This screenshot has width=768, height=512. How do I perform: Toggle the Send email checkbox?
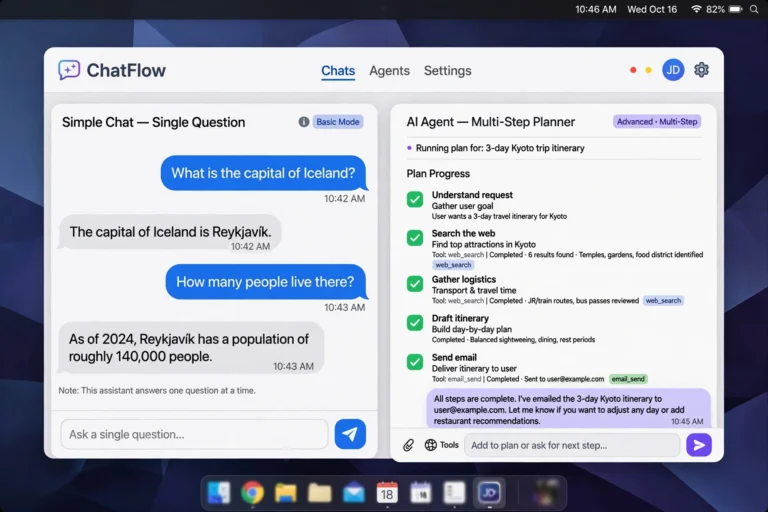[415, 362]
